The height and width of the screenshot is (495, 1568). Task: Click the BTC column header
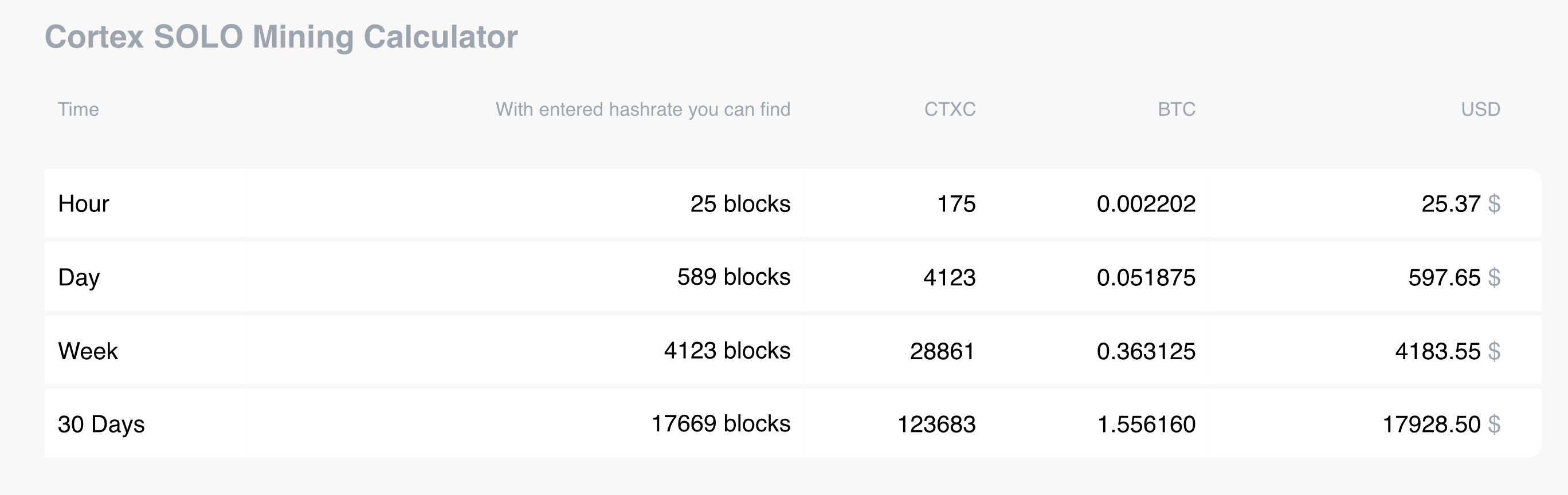(1176, 109)
